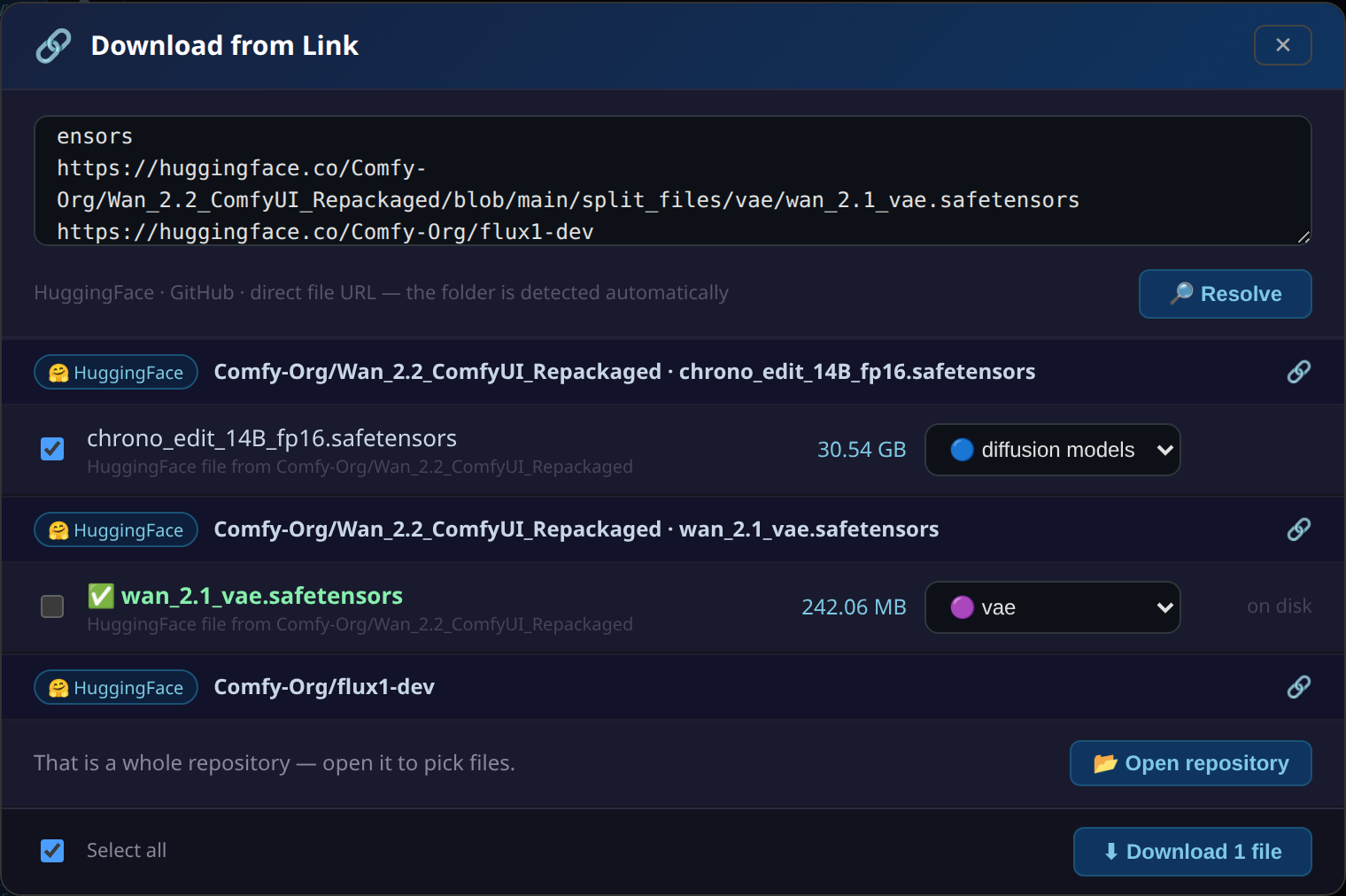Click the 30.54 GB file size
1346x896 pixels.
coord(862,450)
